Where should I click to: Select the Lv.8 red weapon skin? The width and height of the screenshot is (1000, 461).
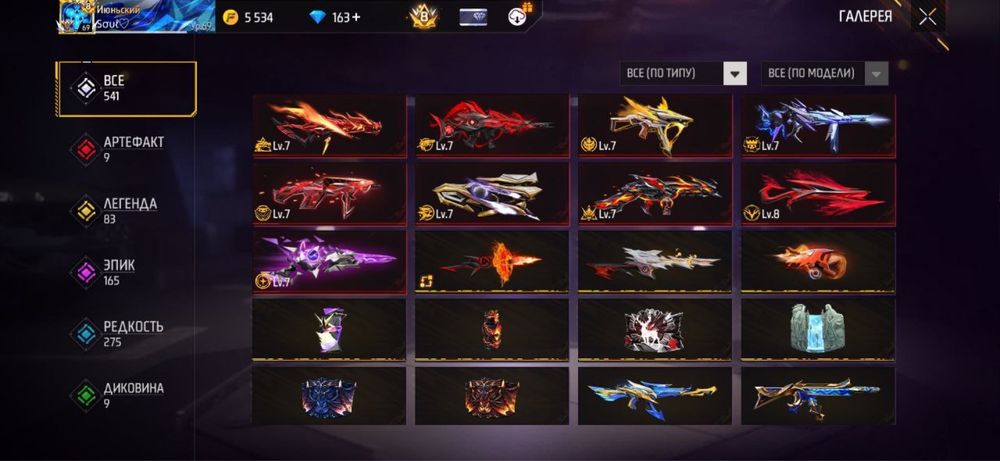point(818,194)
